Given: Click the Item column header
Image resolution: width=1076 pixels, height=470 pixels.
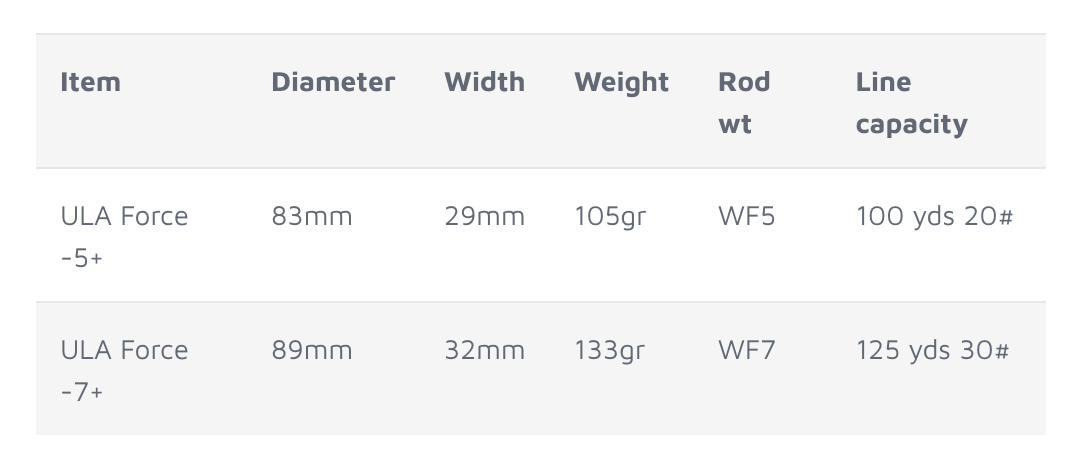Looking at the screenshot, I should pos(91,82).
